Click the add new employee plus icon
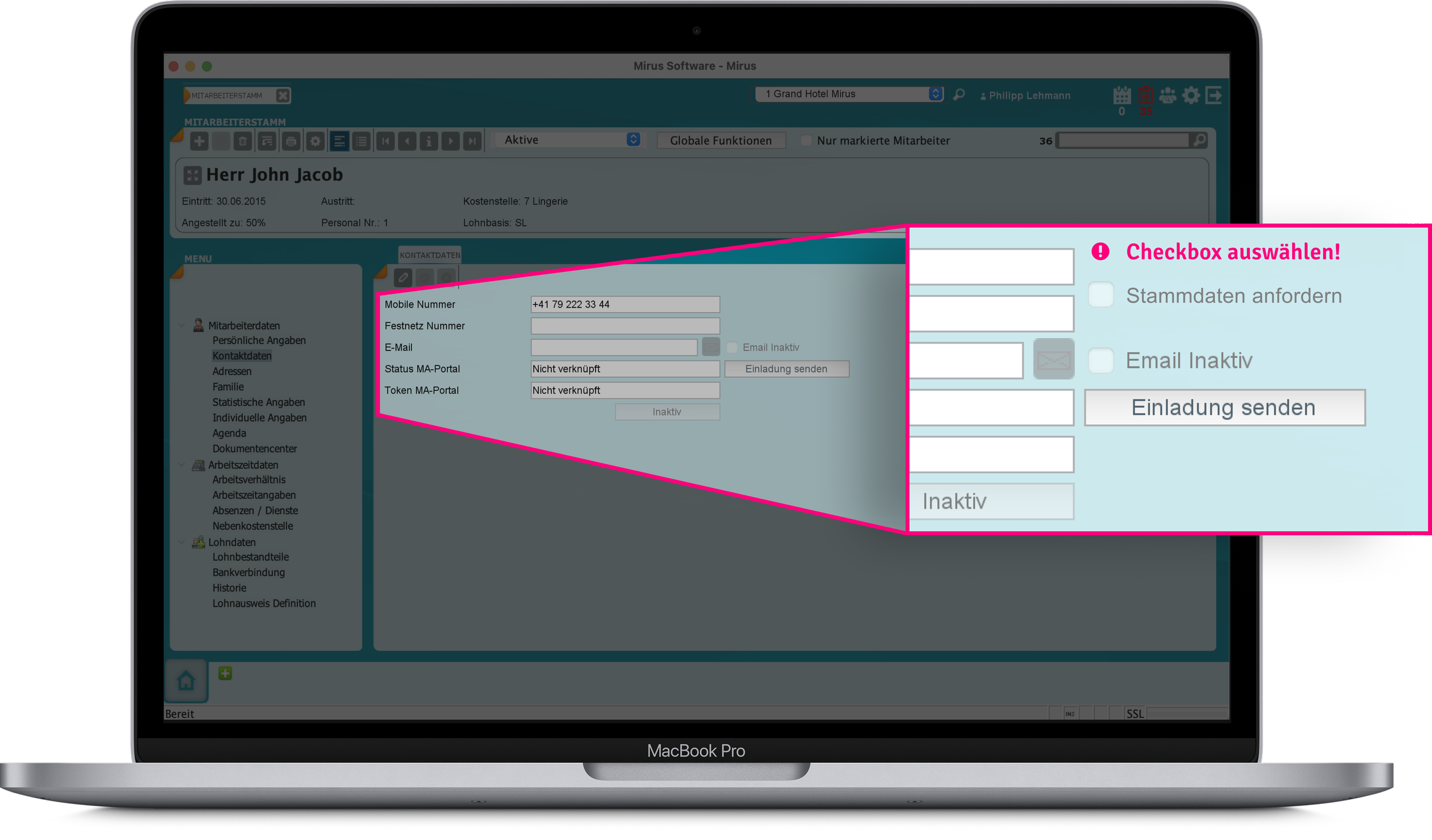This screenshot has width=1432, height=840. coord(199,141)
